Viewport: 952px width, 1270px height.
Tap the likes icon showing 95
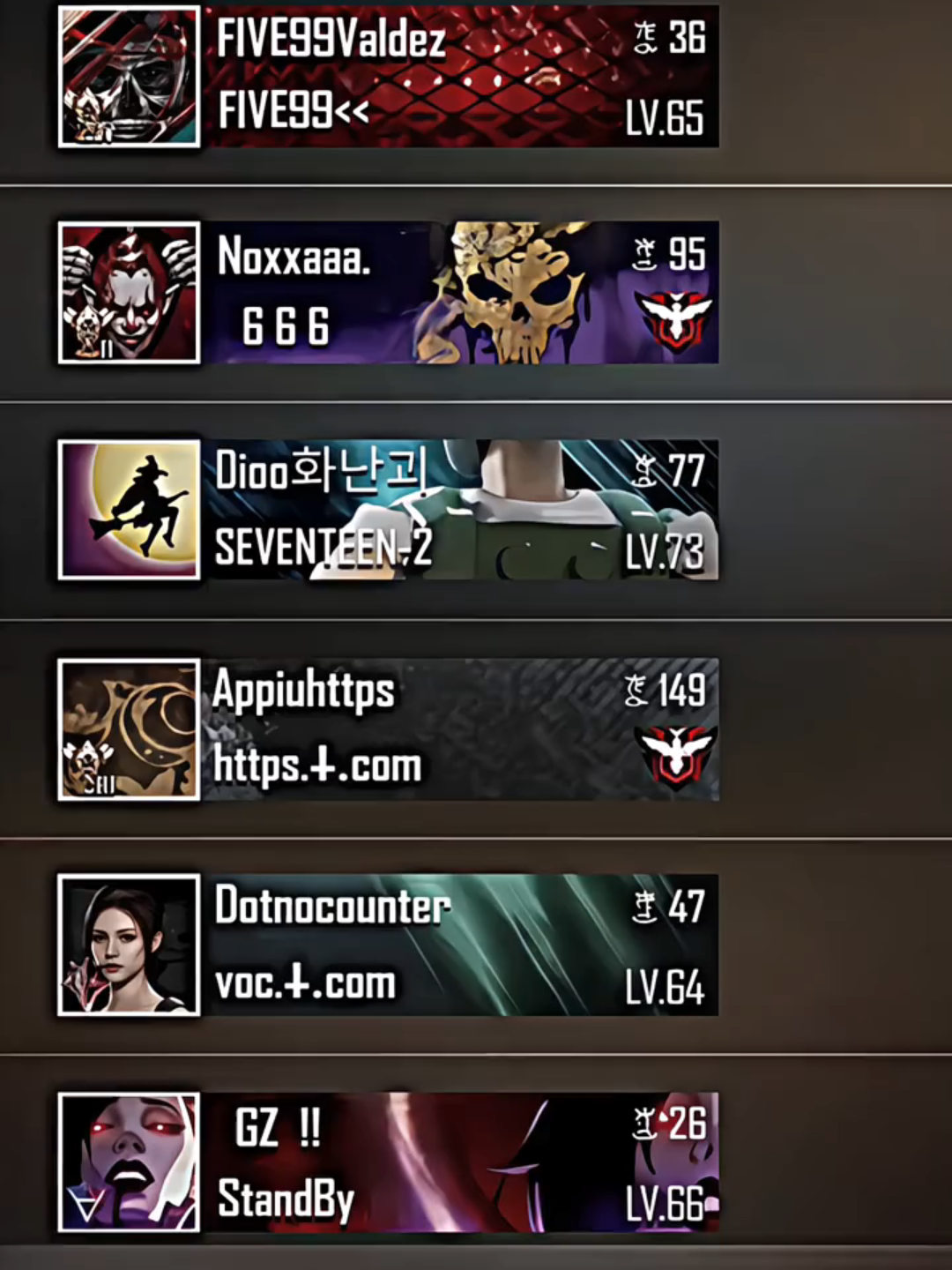[645, 255]
